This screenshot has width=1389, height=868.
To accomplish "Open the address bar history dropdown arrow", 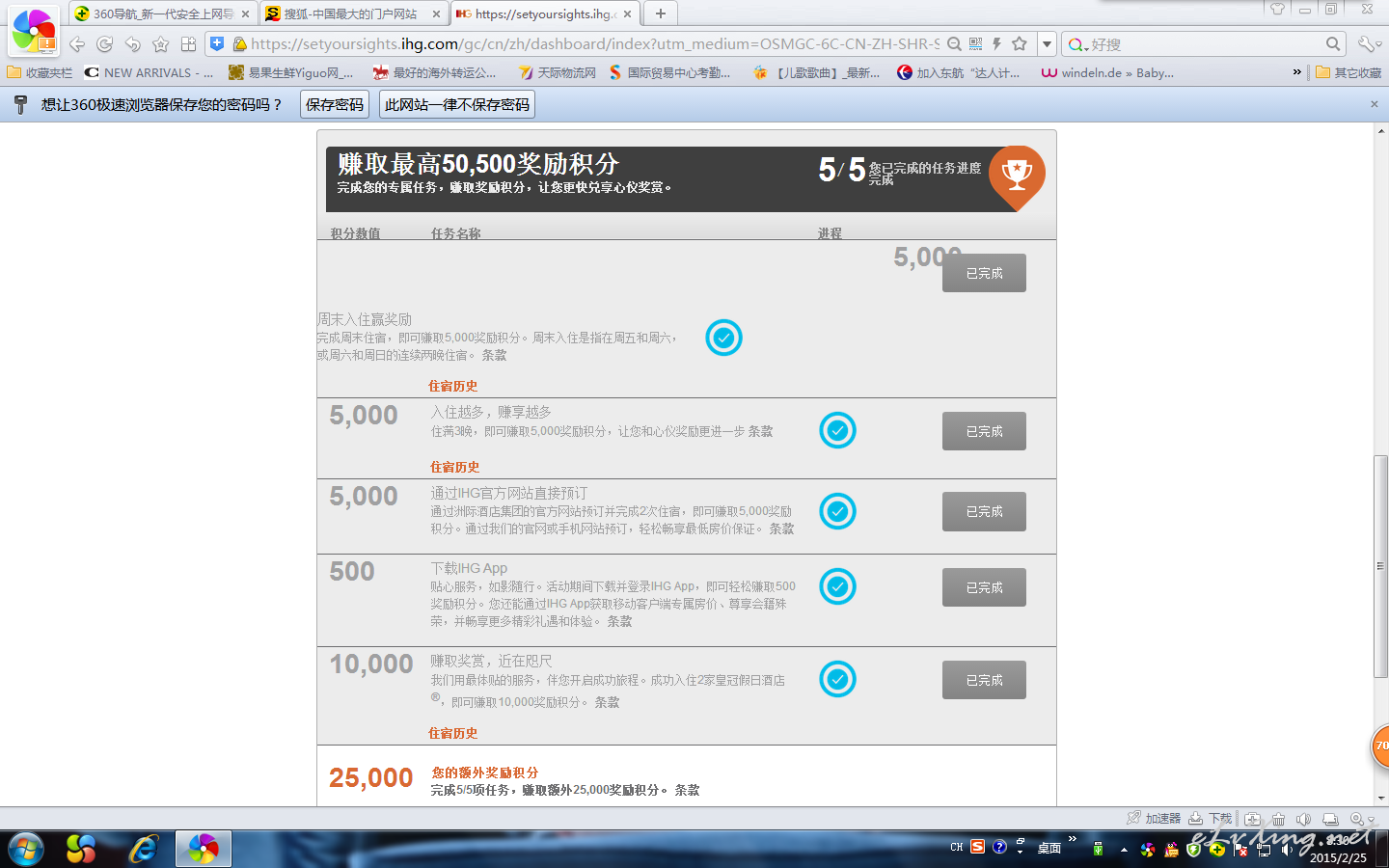I will (1047, 43).
